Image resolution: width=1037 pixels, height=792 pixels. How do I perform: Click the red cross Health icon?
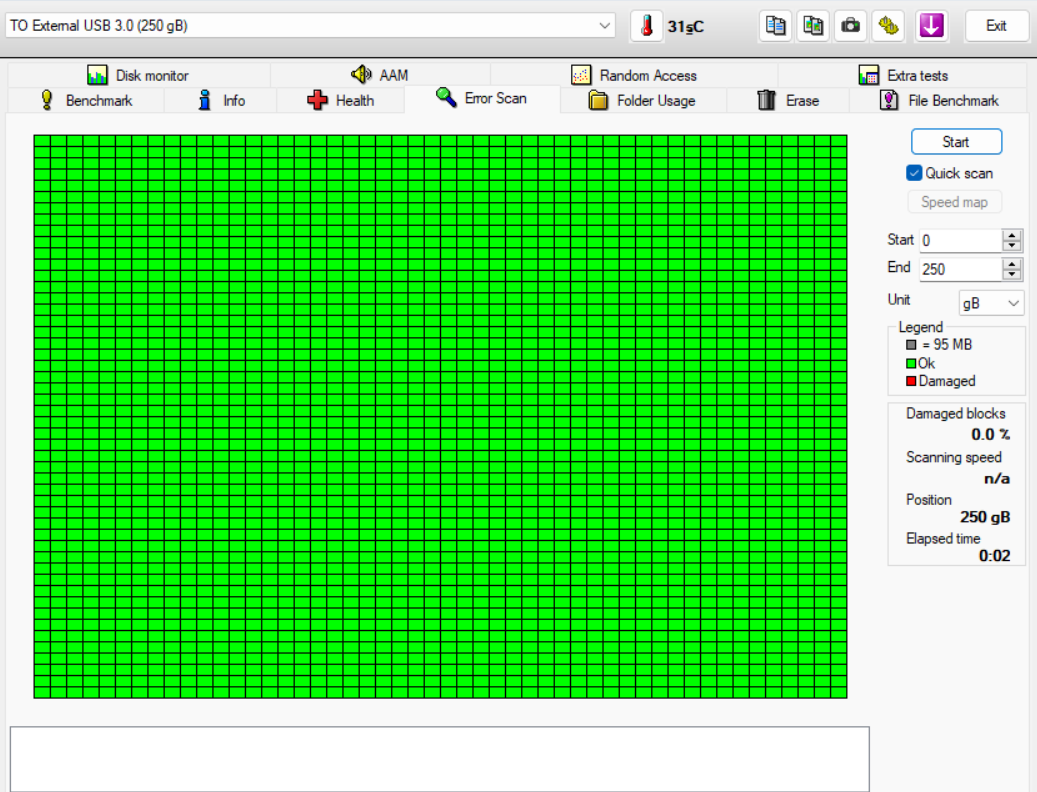tap(317, 100)
